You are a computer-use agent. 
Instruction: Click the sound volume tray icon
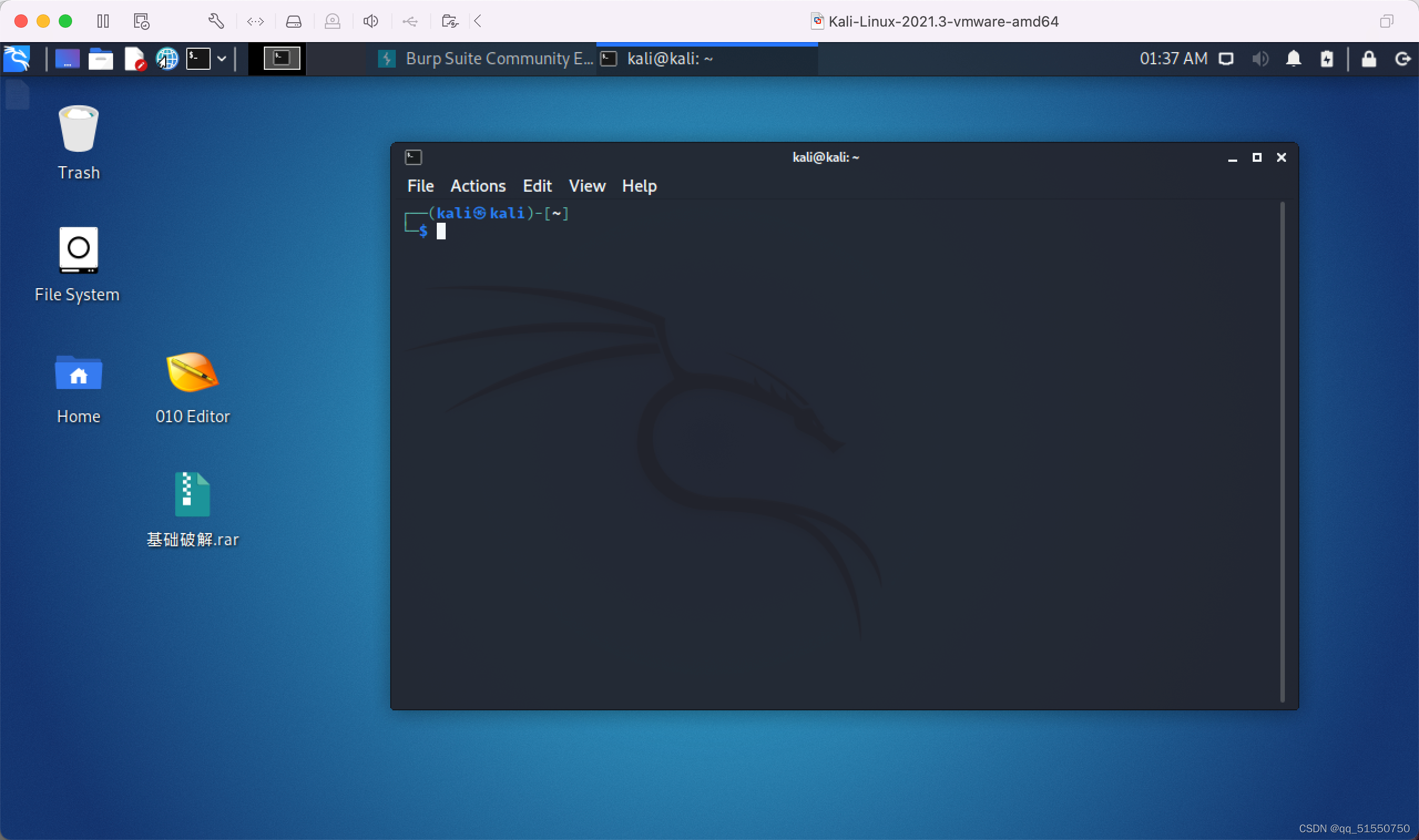(1258, 58)
